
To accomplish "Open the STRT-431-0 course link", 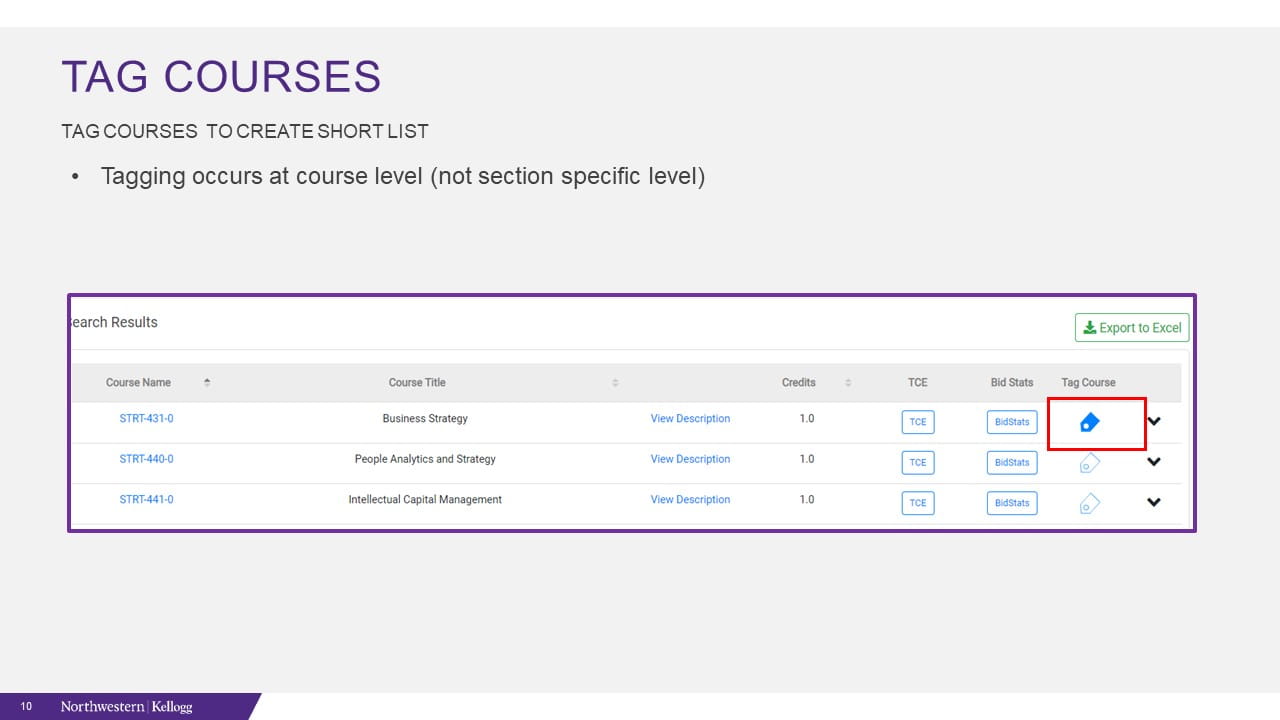I will click(146, 419).
